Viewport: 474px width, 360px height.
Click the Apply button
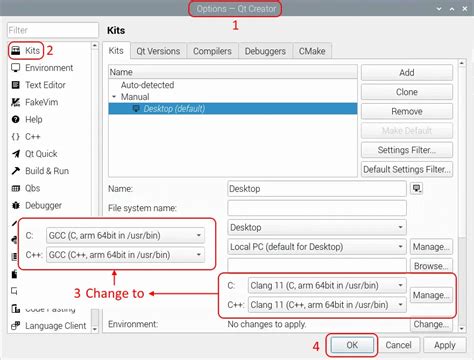tap(445, 345)
